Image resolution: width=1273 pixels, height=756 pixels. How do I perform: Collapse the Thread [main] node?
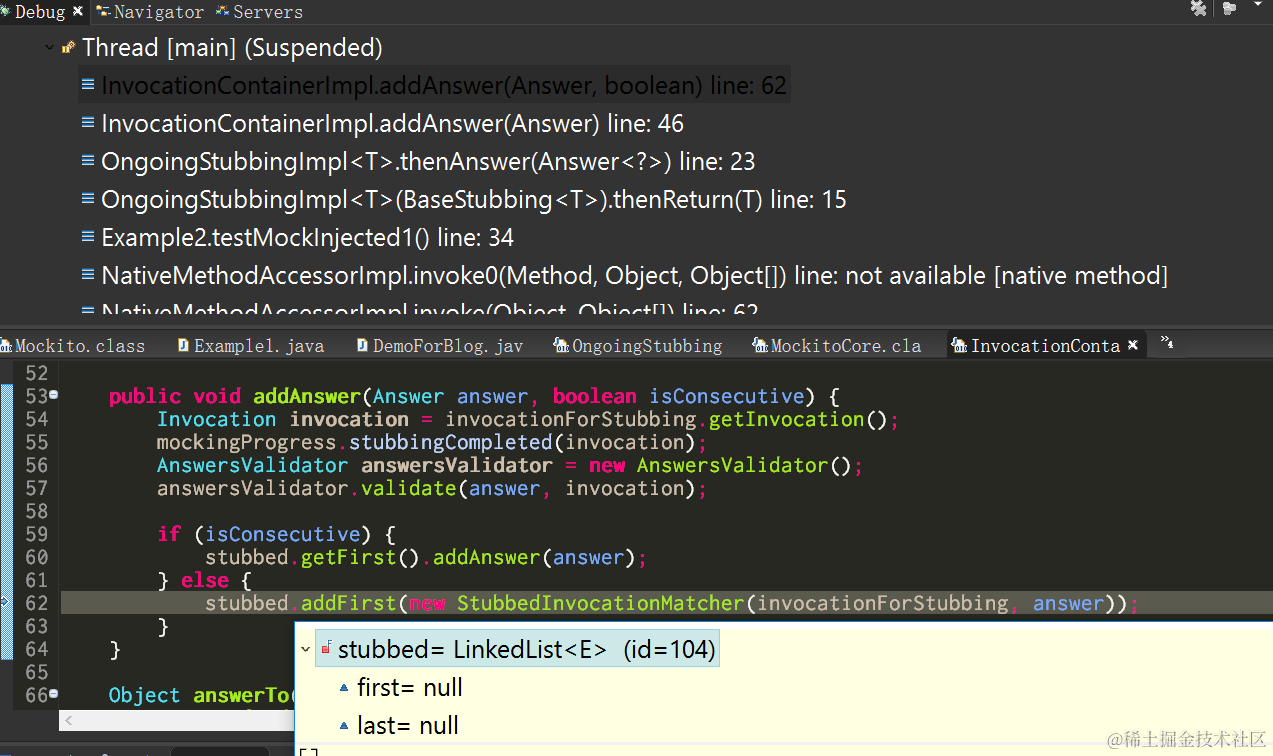pyautogui.click(x=50, y=47)
